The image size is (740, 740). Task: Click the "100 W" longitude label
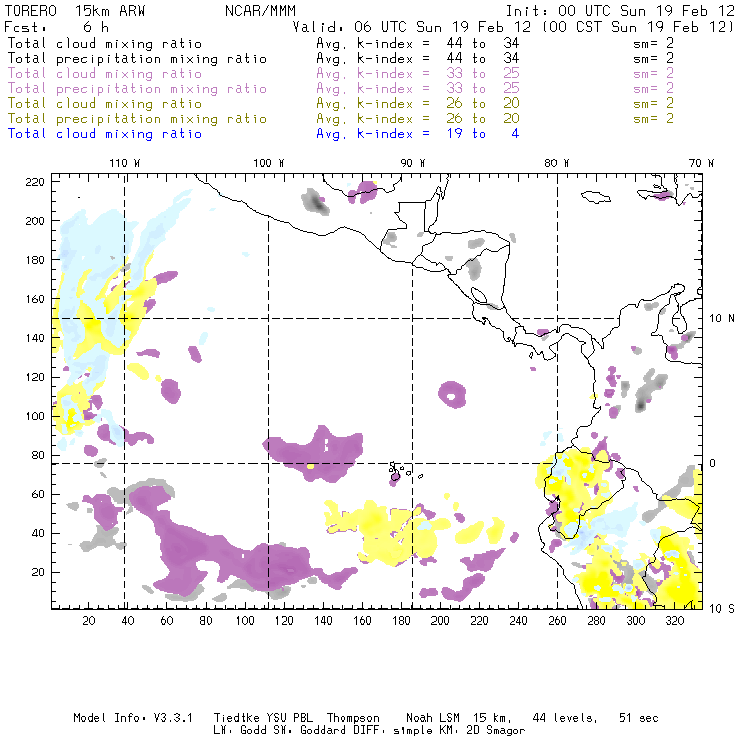point(269,163)
